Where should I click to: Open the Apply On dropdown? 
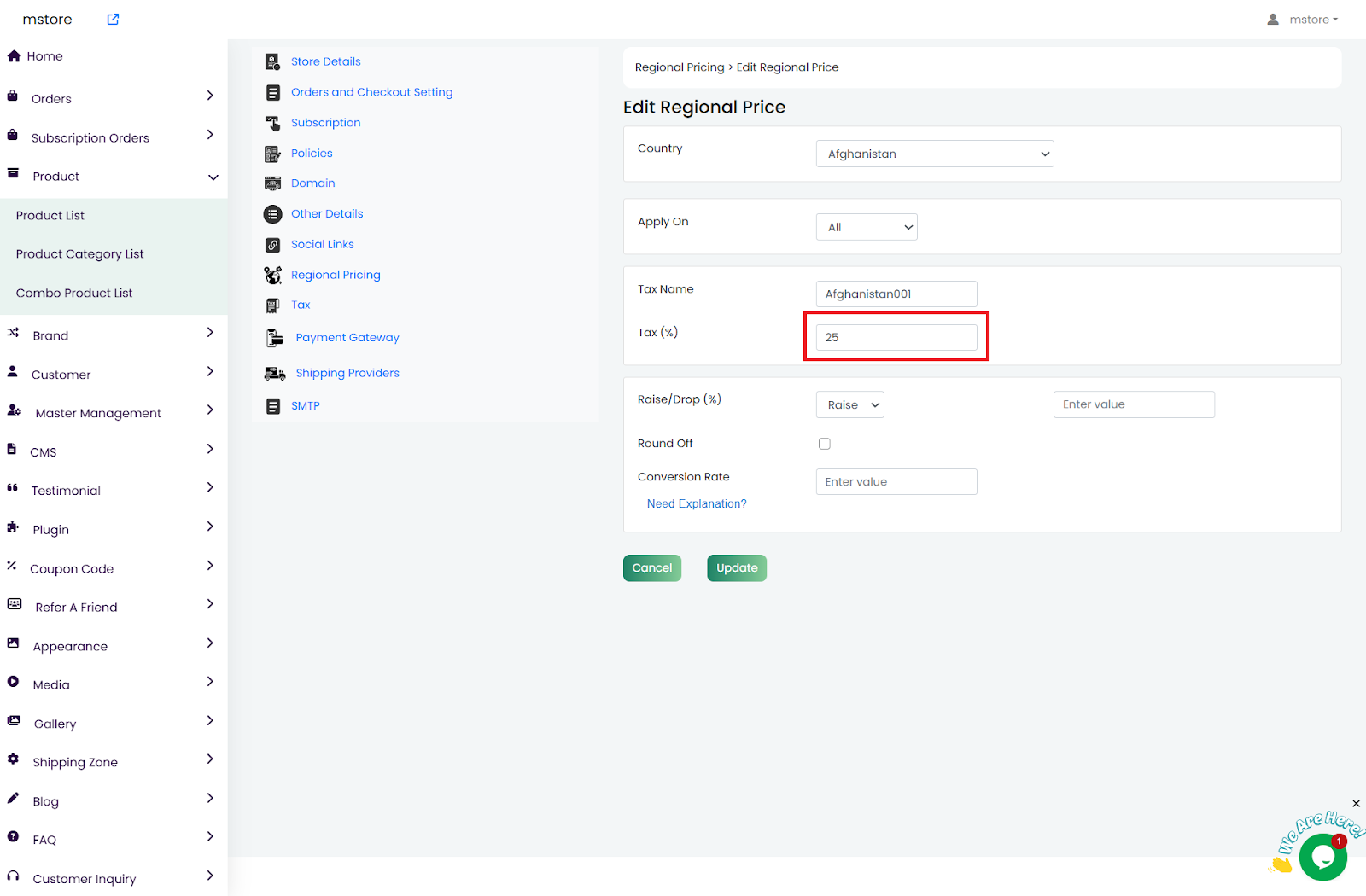click(866, 227)
